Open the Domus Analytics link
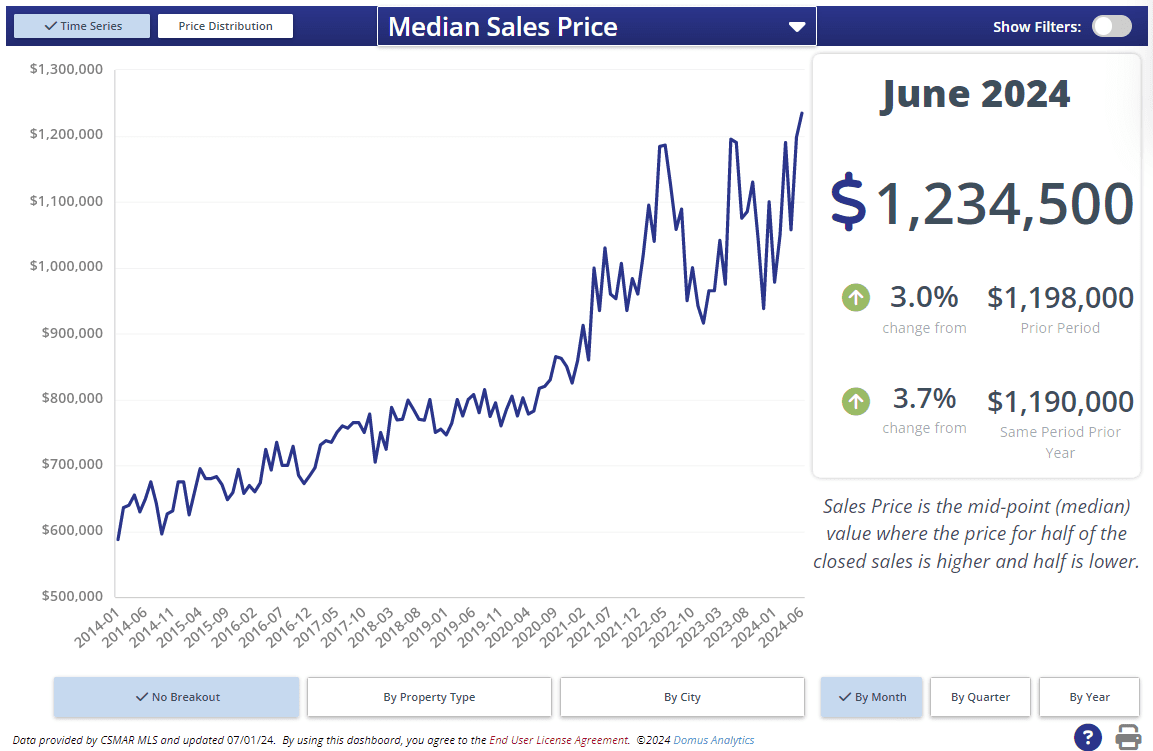The width and height of the screenshot is (1153, 751). [x=714, y=741]
